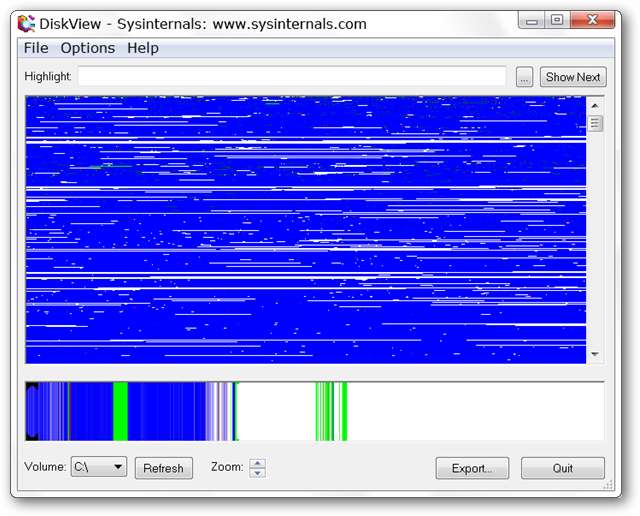
Task: Click the Export... button
Action: tap(472, 468)
